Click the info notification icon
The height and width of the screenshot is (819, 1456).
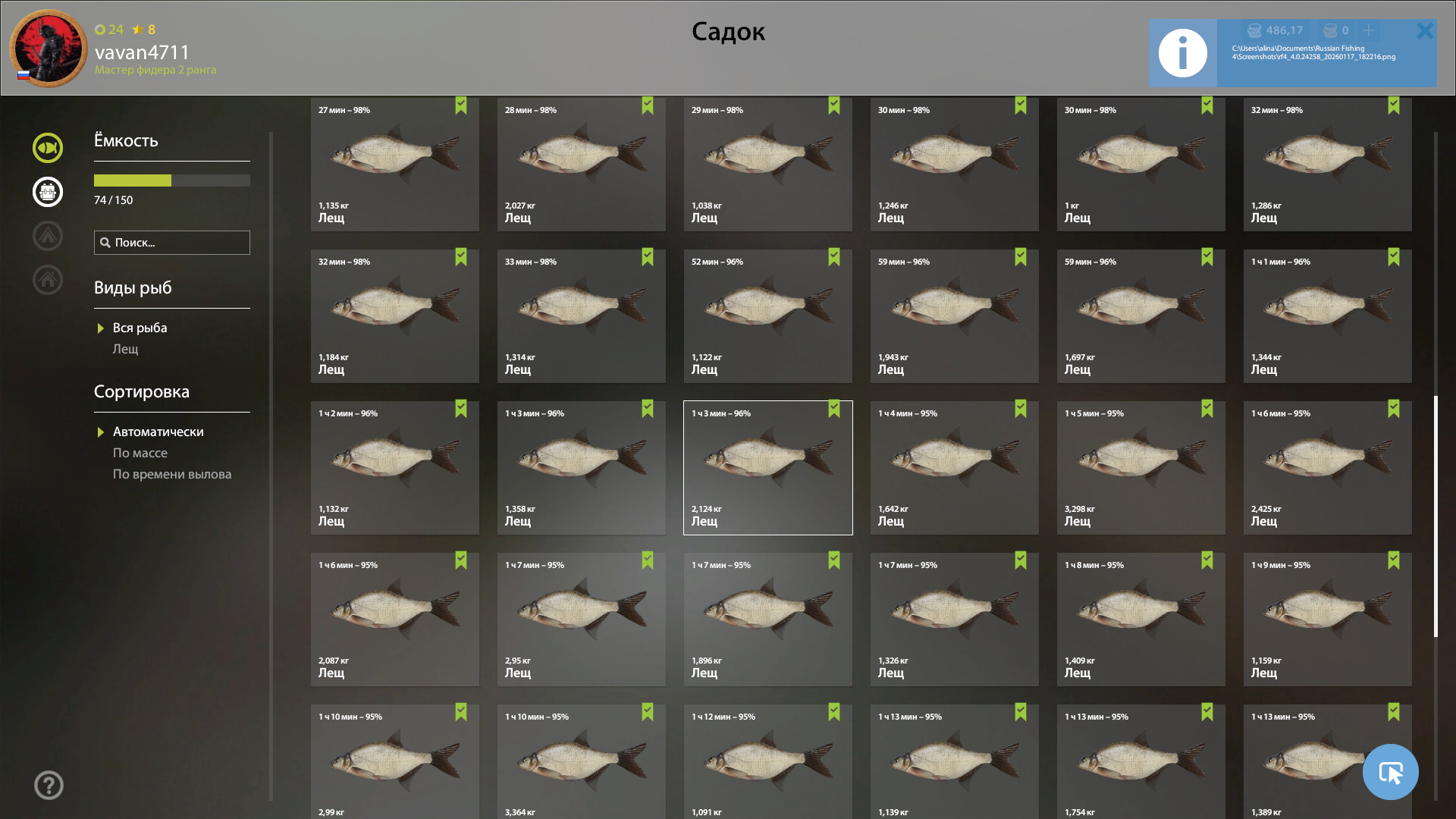(x=1182, y=53)
